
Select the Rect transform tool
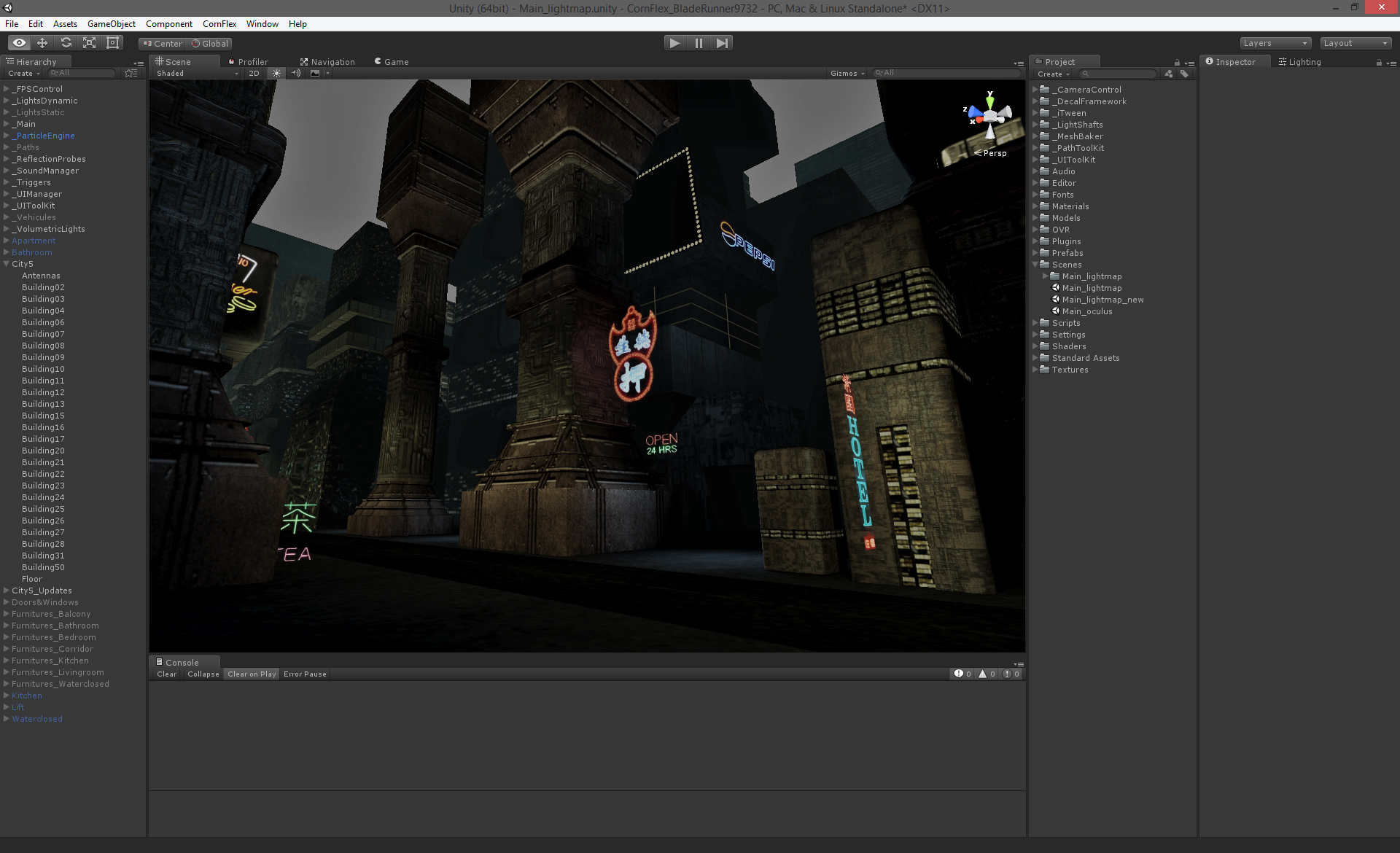tap(112, 43)
